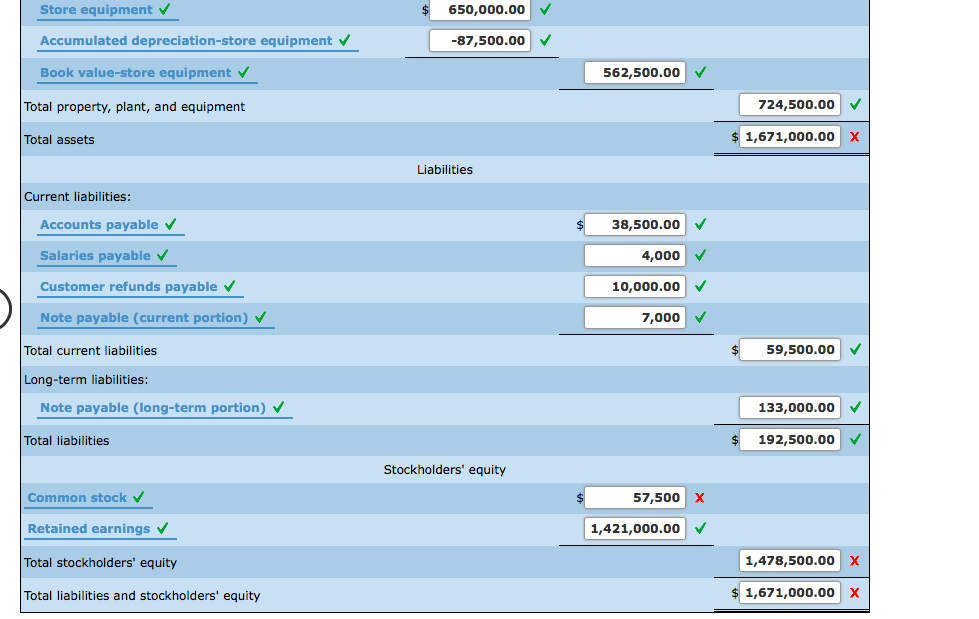Click the Total current liabilities amount field
979x619 pixels.
[x=789, y=349]
